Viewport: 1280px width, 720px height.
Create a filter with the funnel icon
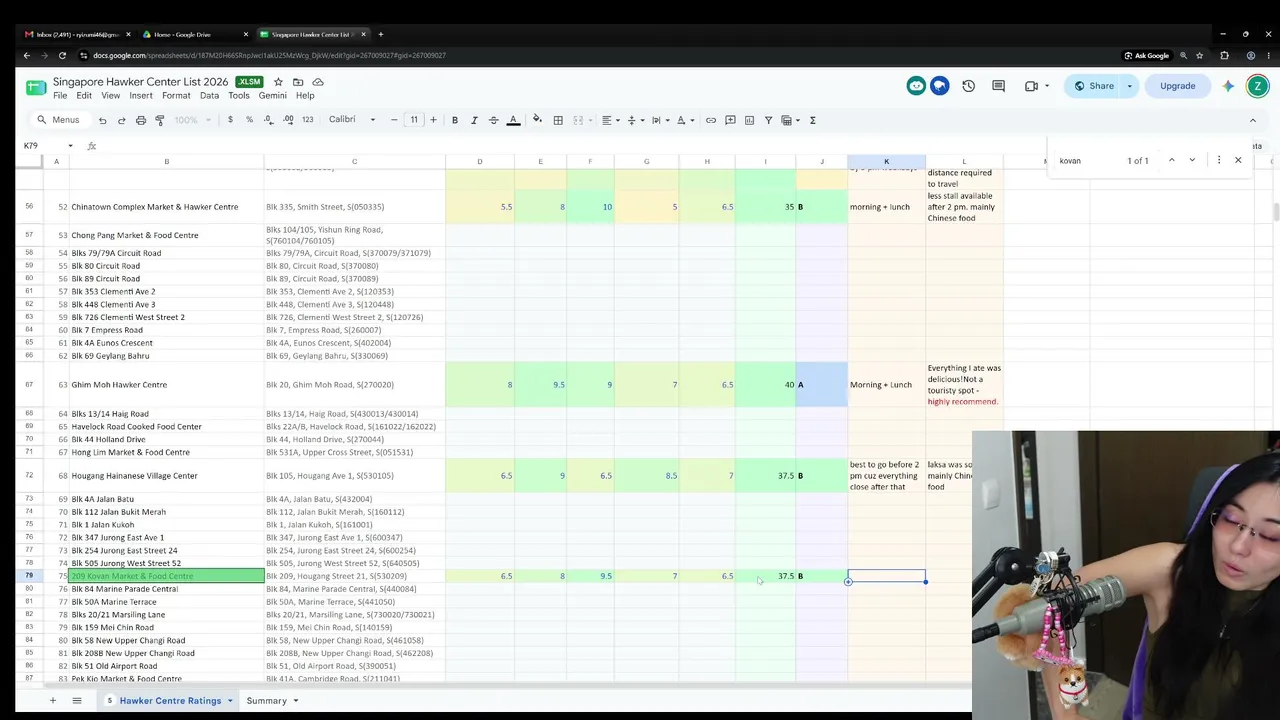click(768, 120)
